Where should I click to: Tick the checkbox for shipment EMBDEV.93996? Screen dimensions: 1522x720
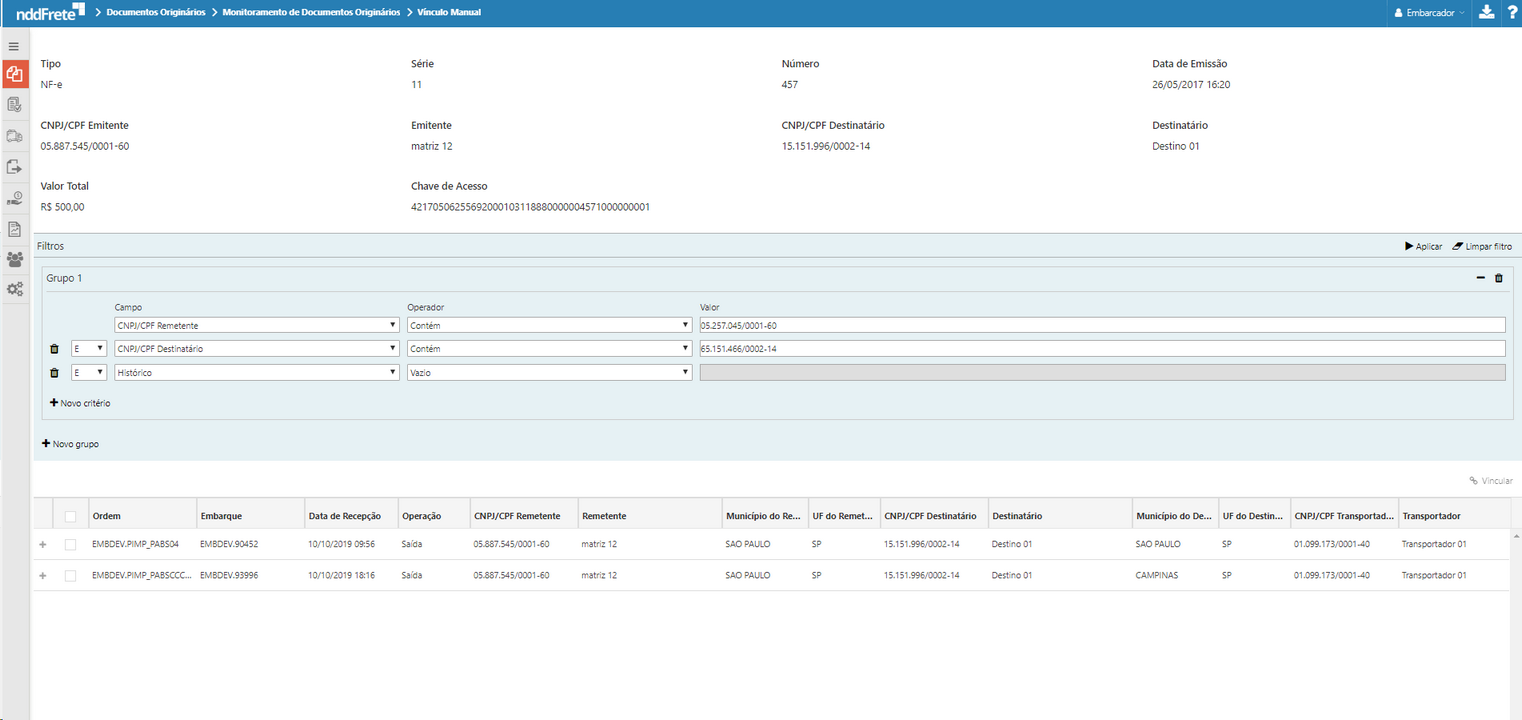[x=70, y=576]
